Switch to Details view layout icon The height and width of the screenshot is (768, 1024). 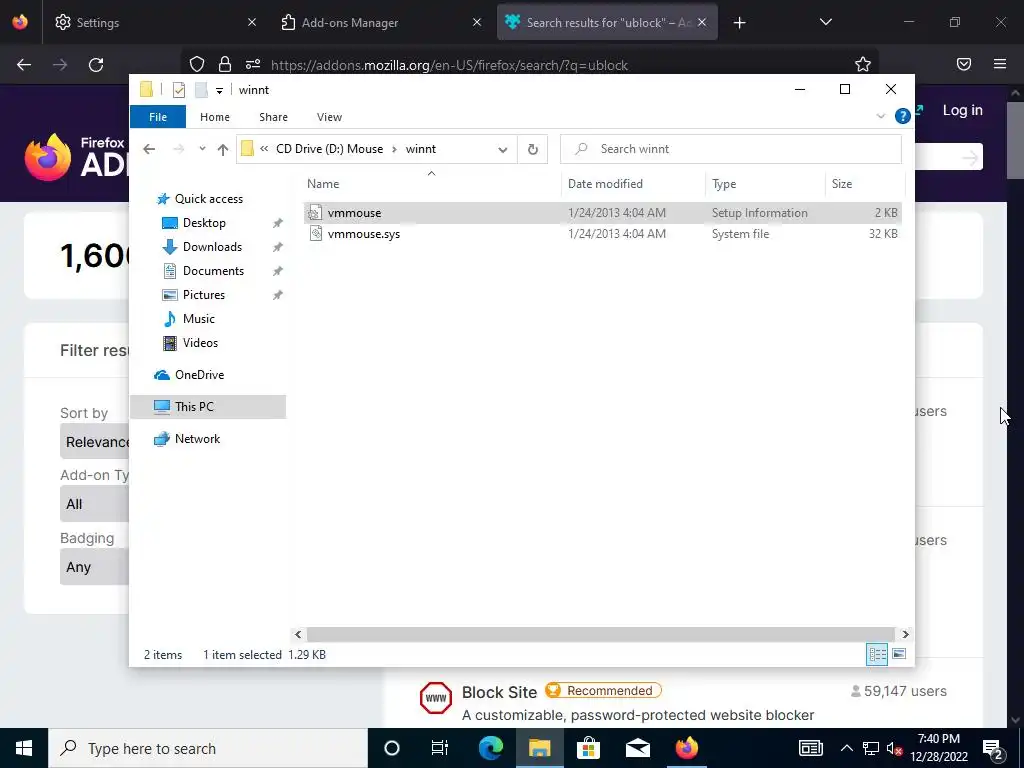(876, 654)
